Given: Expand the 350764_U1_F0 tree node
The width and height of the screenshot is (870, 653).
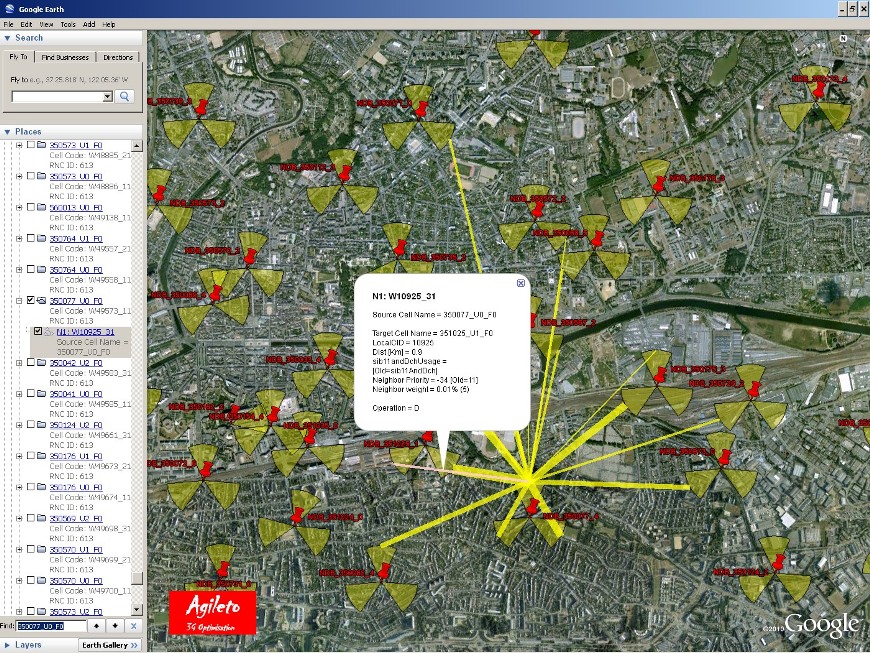Looking at the screenshot, I should pos(18,239).
